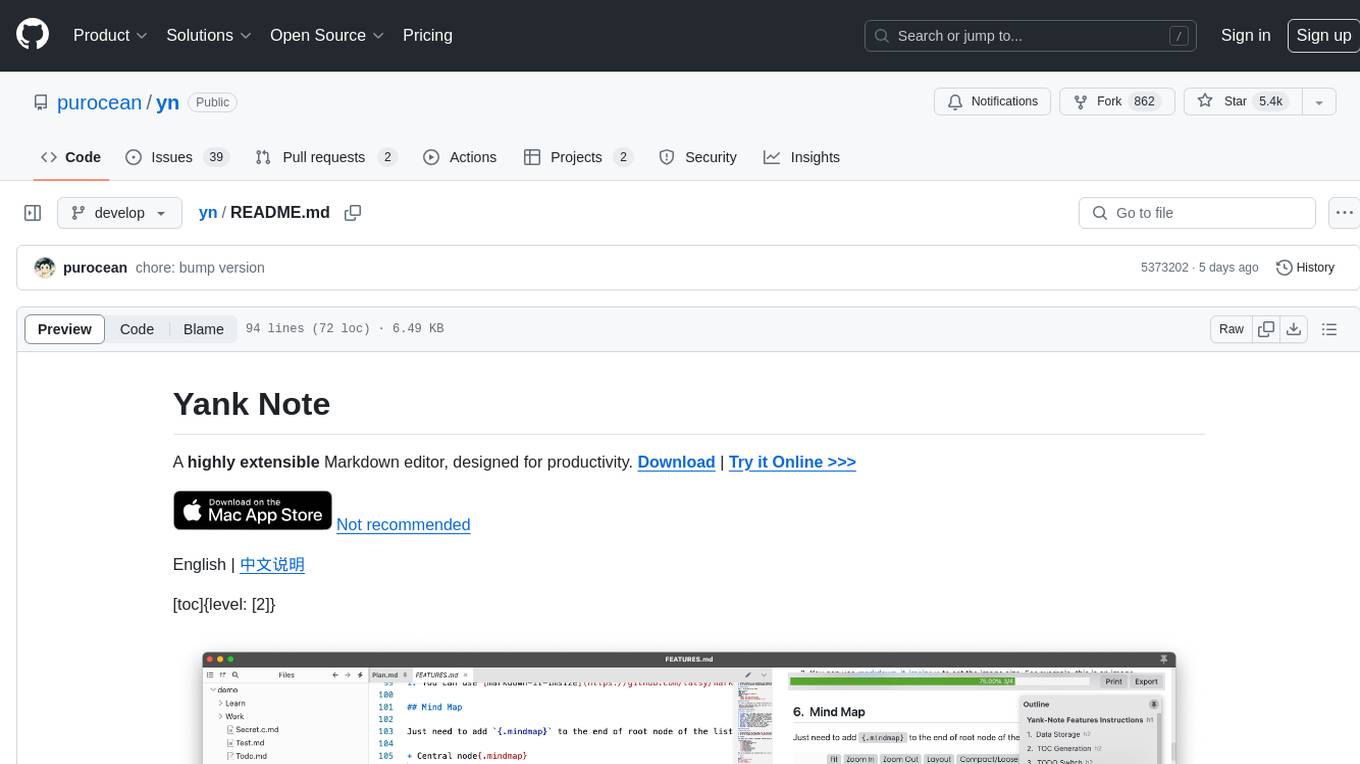Screen dimensions: 1360x764
Task: Download the raw file
Action: pyautogui.click(x=1294, y=329)
